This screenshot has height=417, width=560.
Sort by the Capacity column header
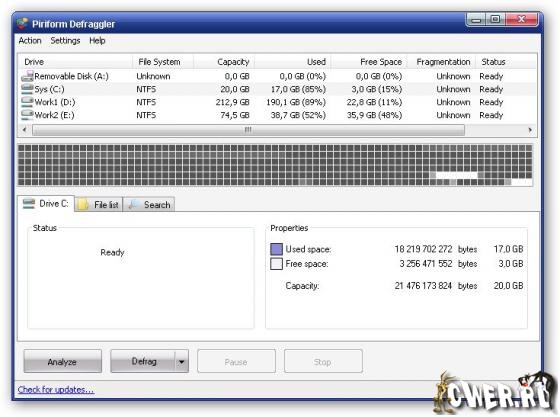coord(224,62)
